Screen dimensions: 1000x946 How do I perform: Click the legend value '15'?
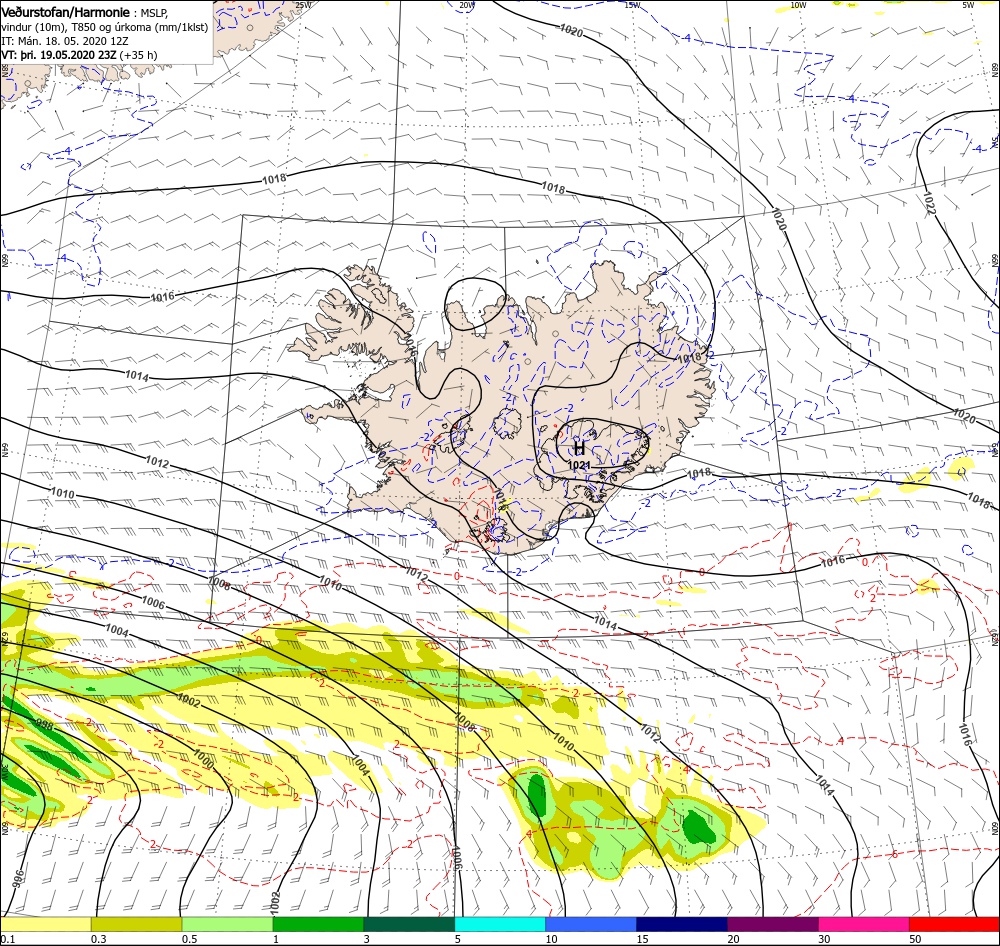642,939
